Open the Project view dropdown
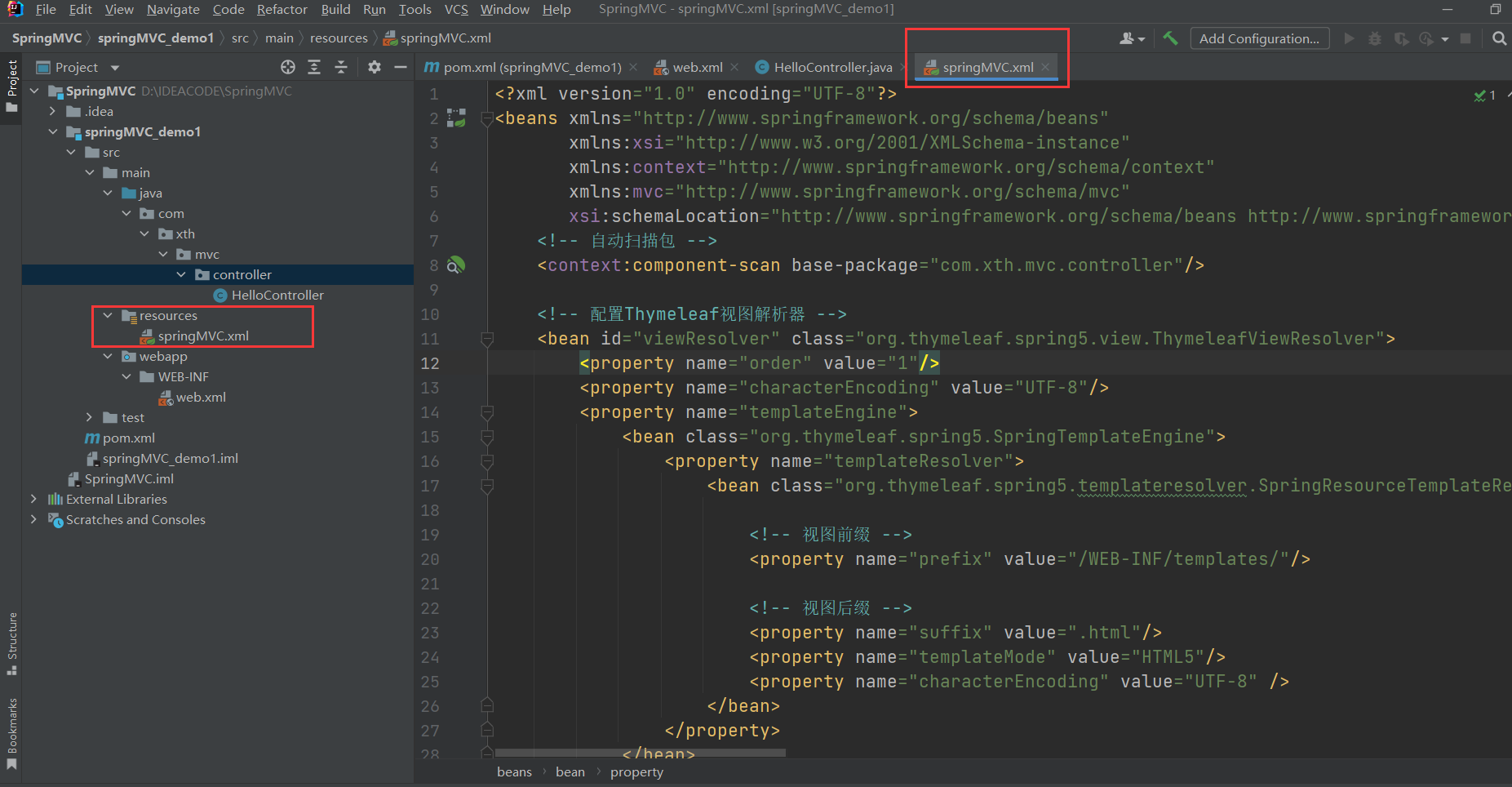Screen dimensions: 1512x787 pos(115,68)
